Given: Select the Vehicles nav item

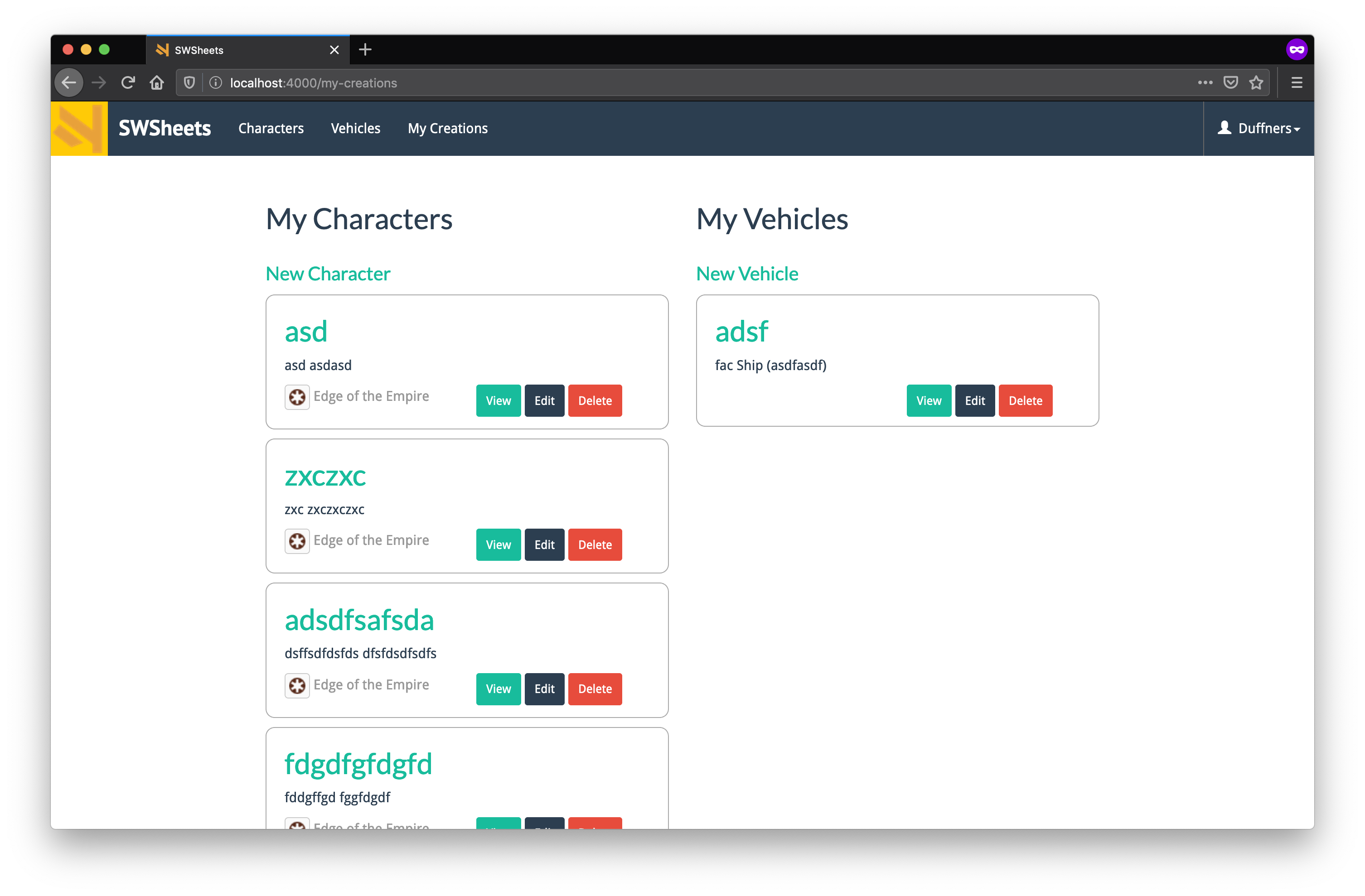Looking at the screenshot, I should click(356, 128).
